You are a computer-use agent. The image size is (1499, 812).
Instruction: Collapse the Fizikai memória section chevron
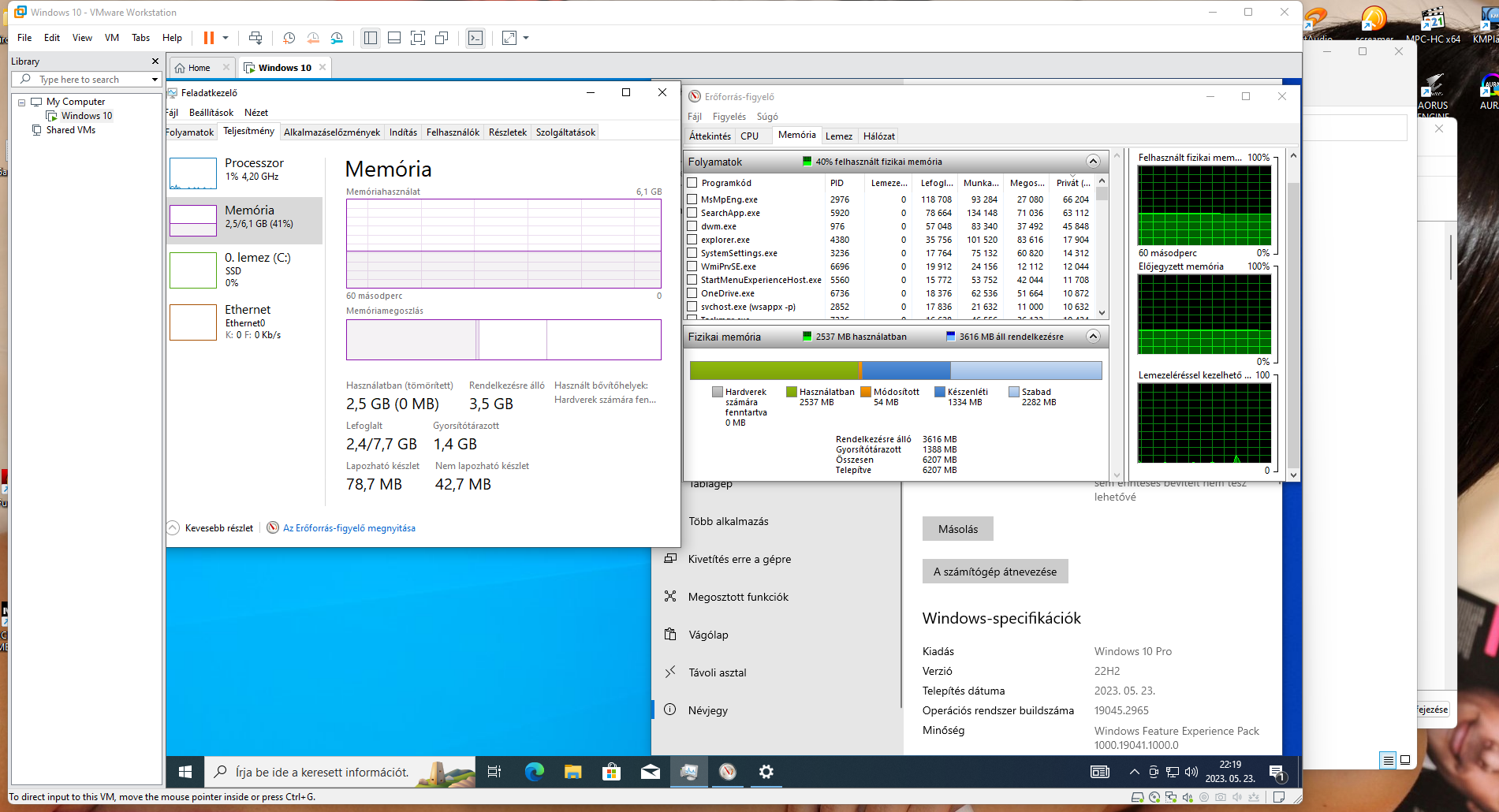1093,337
